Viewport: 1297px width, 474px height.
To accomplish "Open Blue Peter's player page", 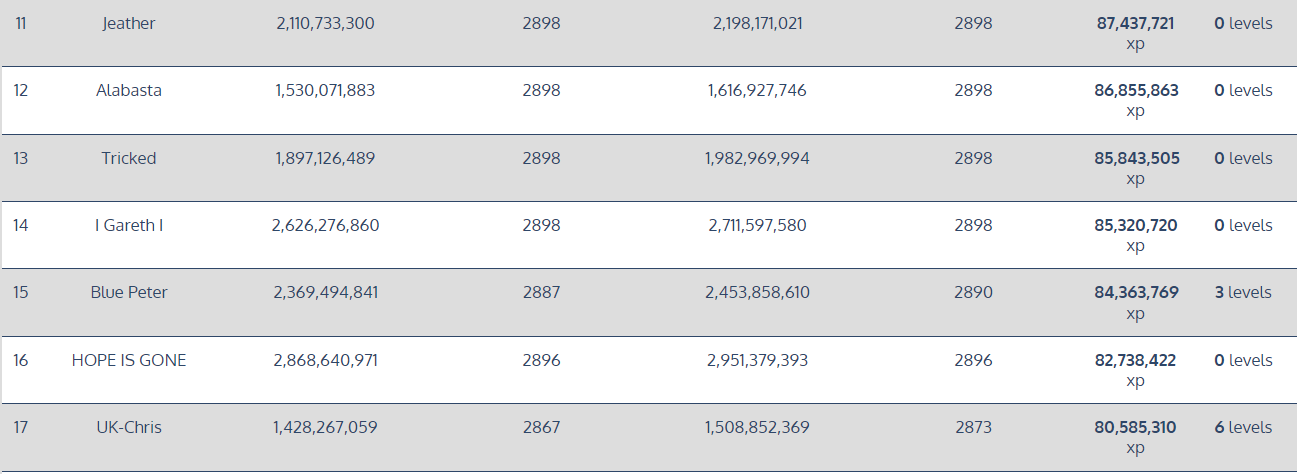I will coord(129,292).
